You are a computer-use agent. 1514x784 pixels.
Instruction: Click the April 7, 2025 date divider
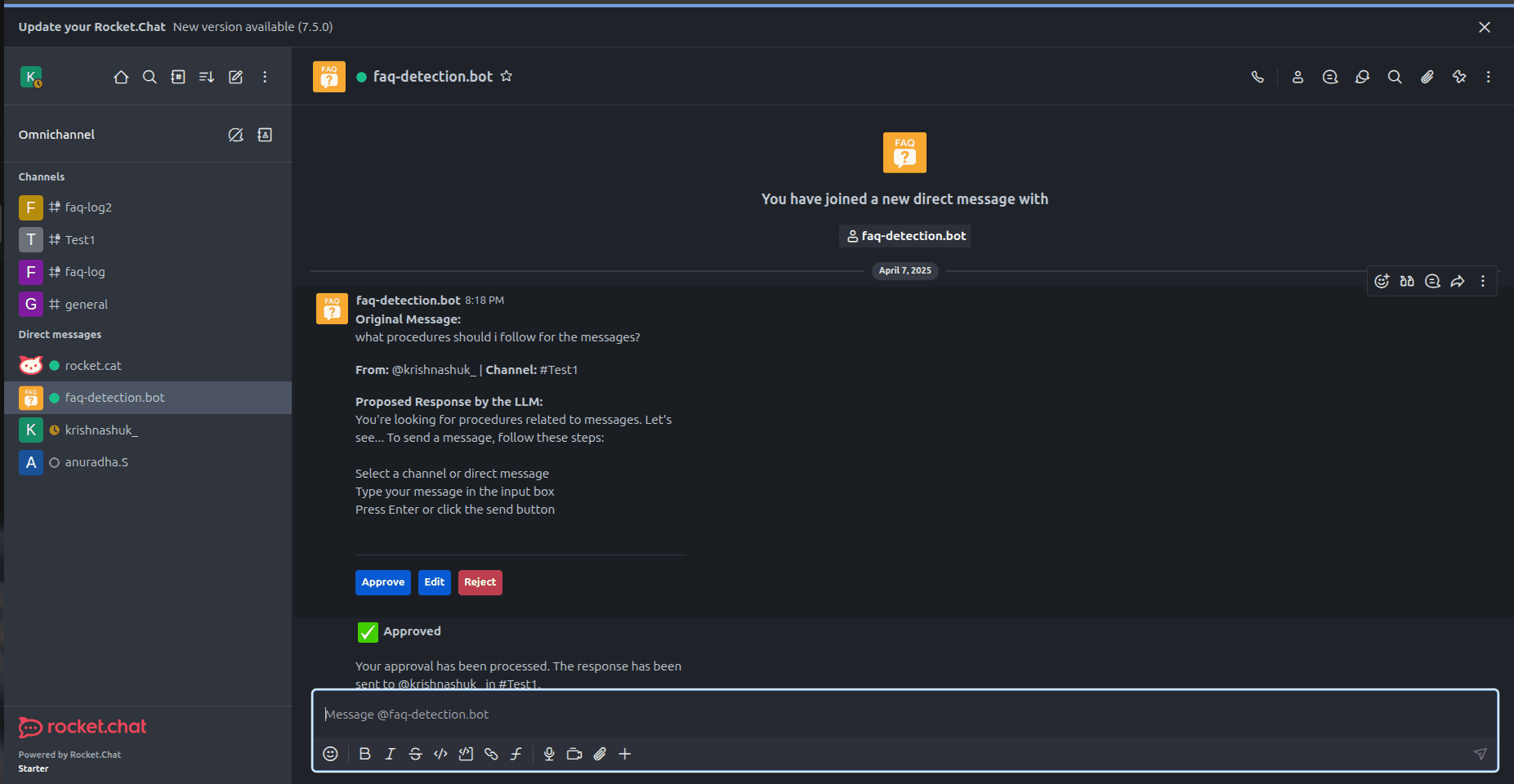point(905,270)
